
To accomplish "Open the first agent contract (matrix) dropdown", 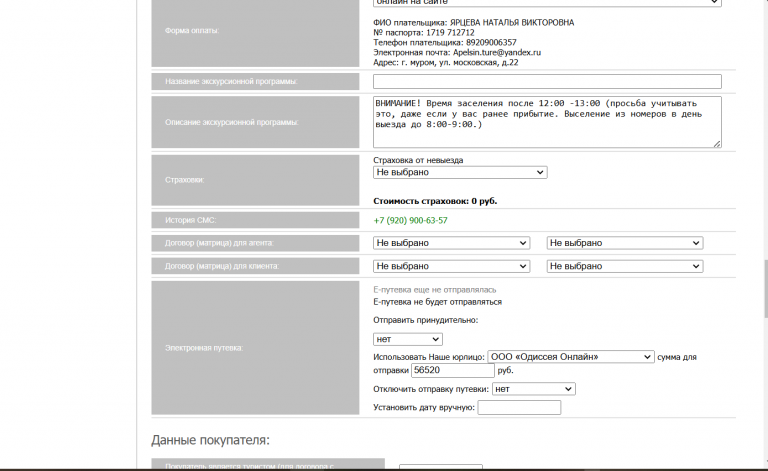I will (451, 243).
